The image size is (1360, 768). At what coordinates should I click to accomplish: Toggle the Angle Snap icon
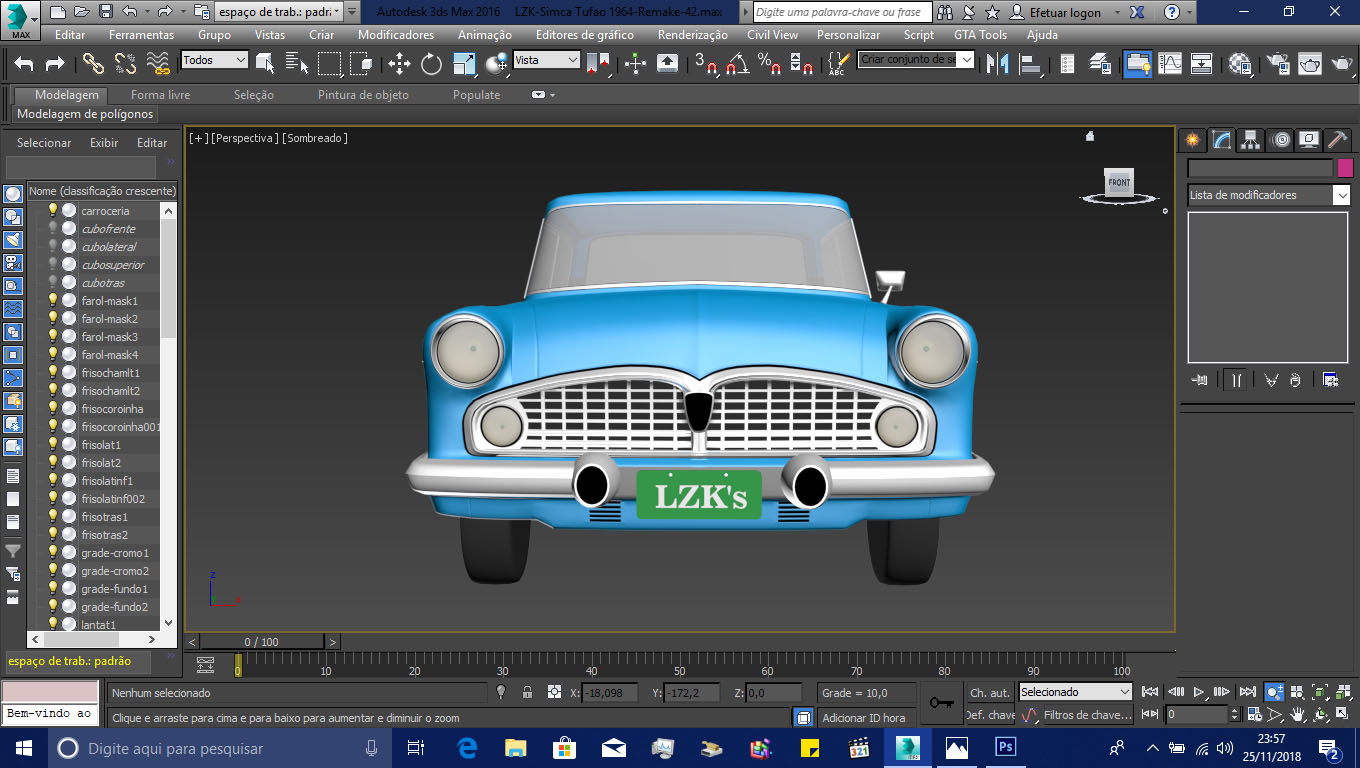click(x=737, y=64)
